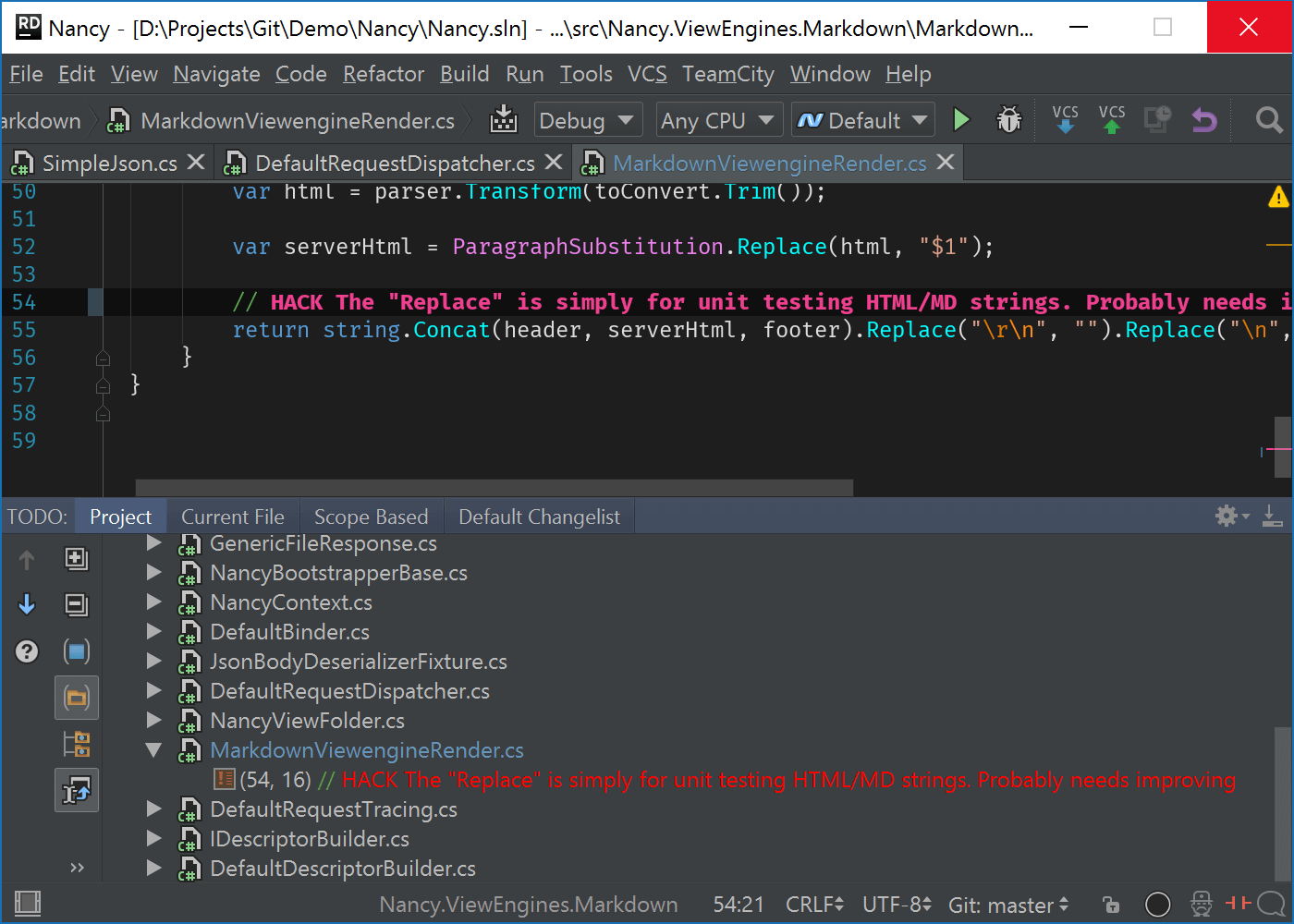Click caret position 54:21 in status bar
Viewport: 1294px width, 924px height.
(739, 905)
